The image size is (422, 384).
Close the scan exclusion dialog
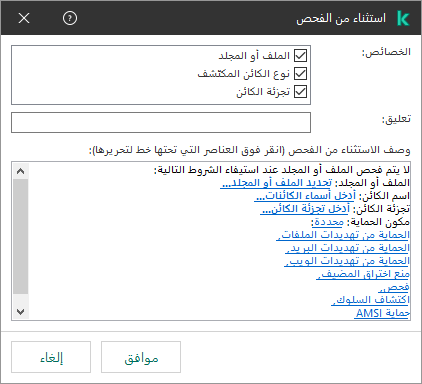[24, 18]
